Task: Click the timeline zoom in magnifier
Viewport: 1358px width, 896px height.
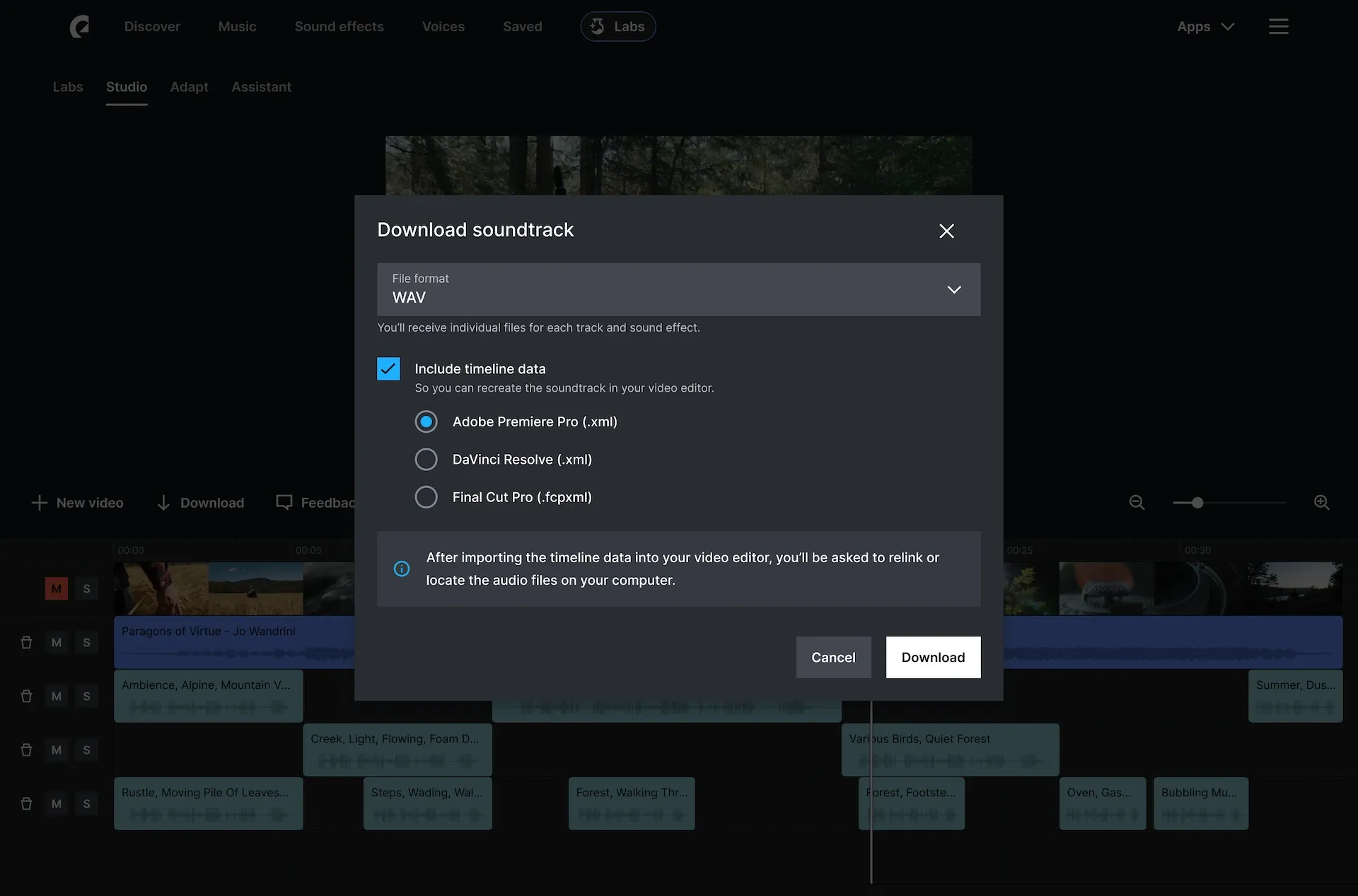Action: click(1321, 503)
